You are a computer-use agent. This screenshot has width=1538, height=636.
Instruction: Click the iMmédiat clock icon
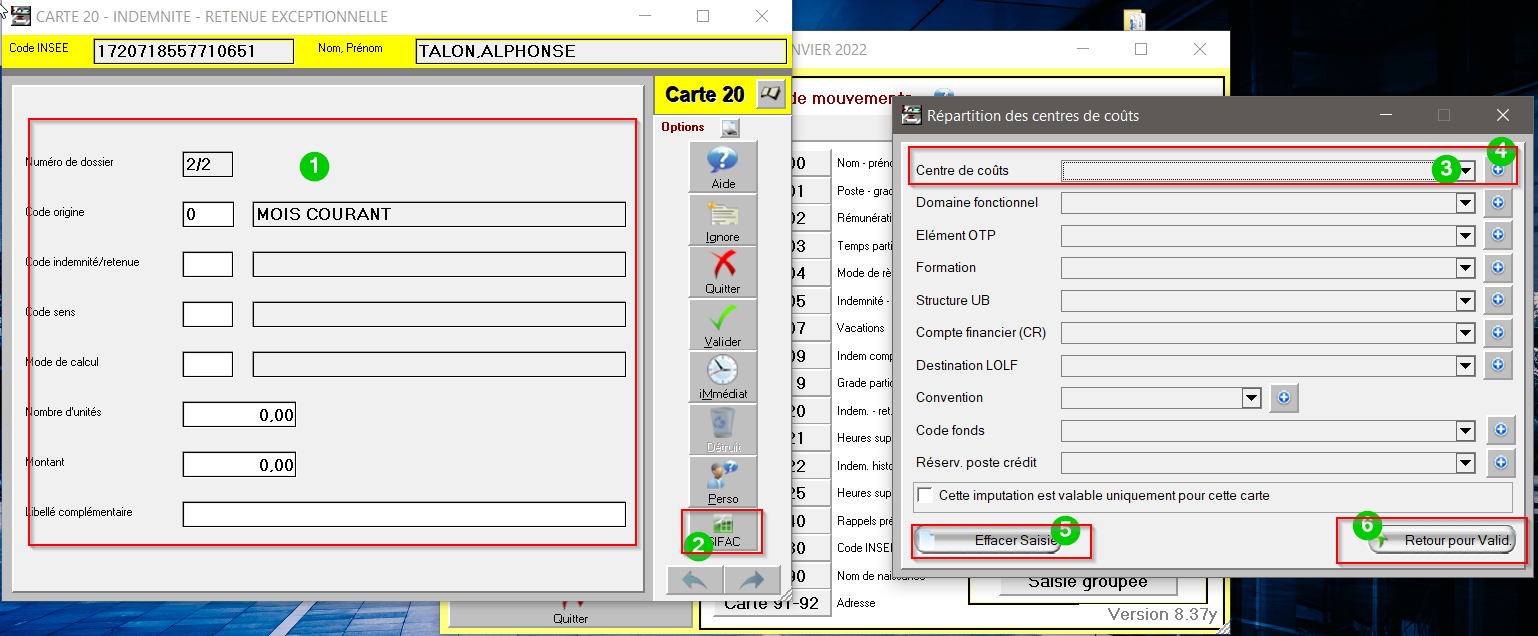723,376
